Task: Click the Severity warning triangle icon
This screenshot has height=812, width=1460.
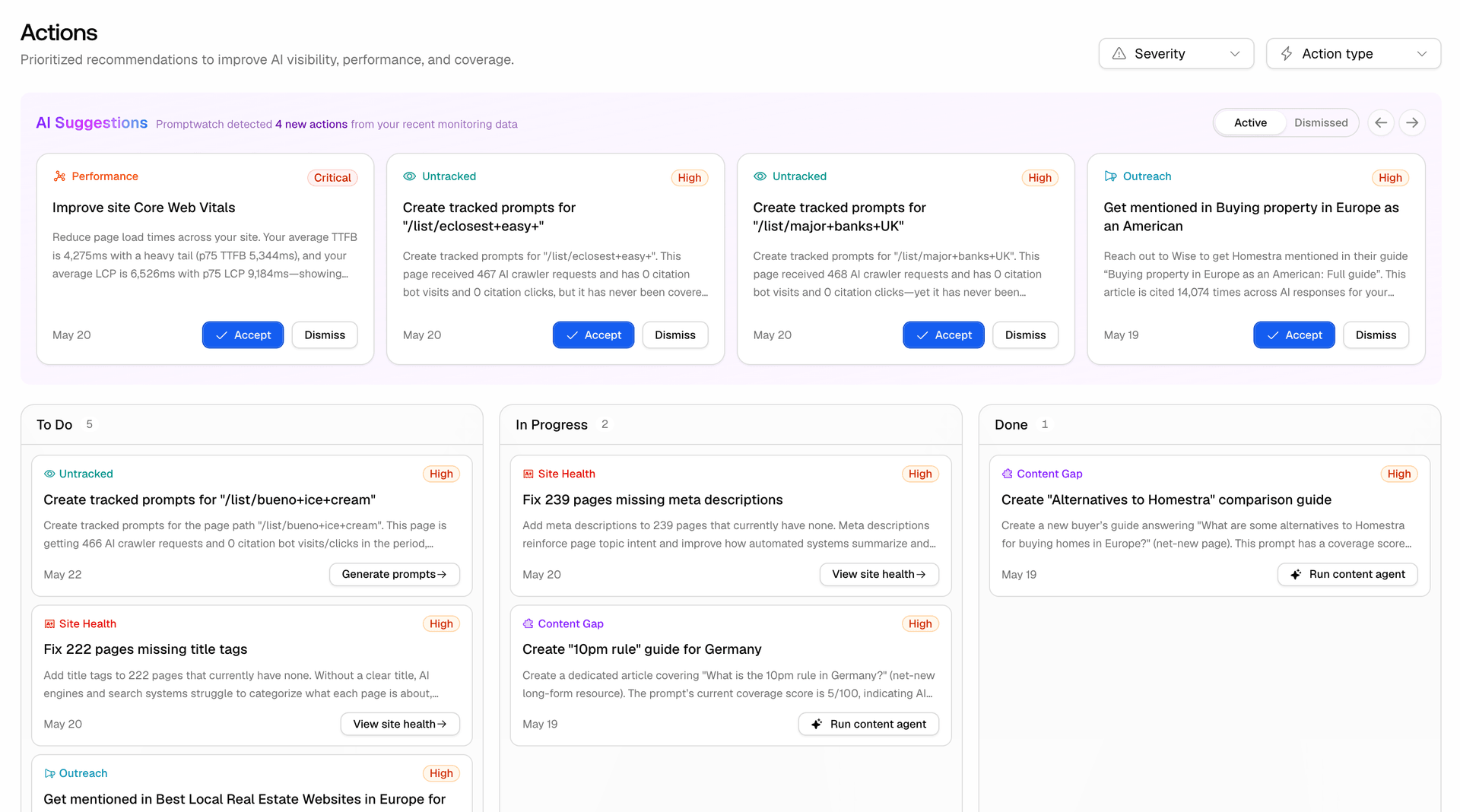Action: point(1119,54)
